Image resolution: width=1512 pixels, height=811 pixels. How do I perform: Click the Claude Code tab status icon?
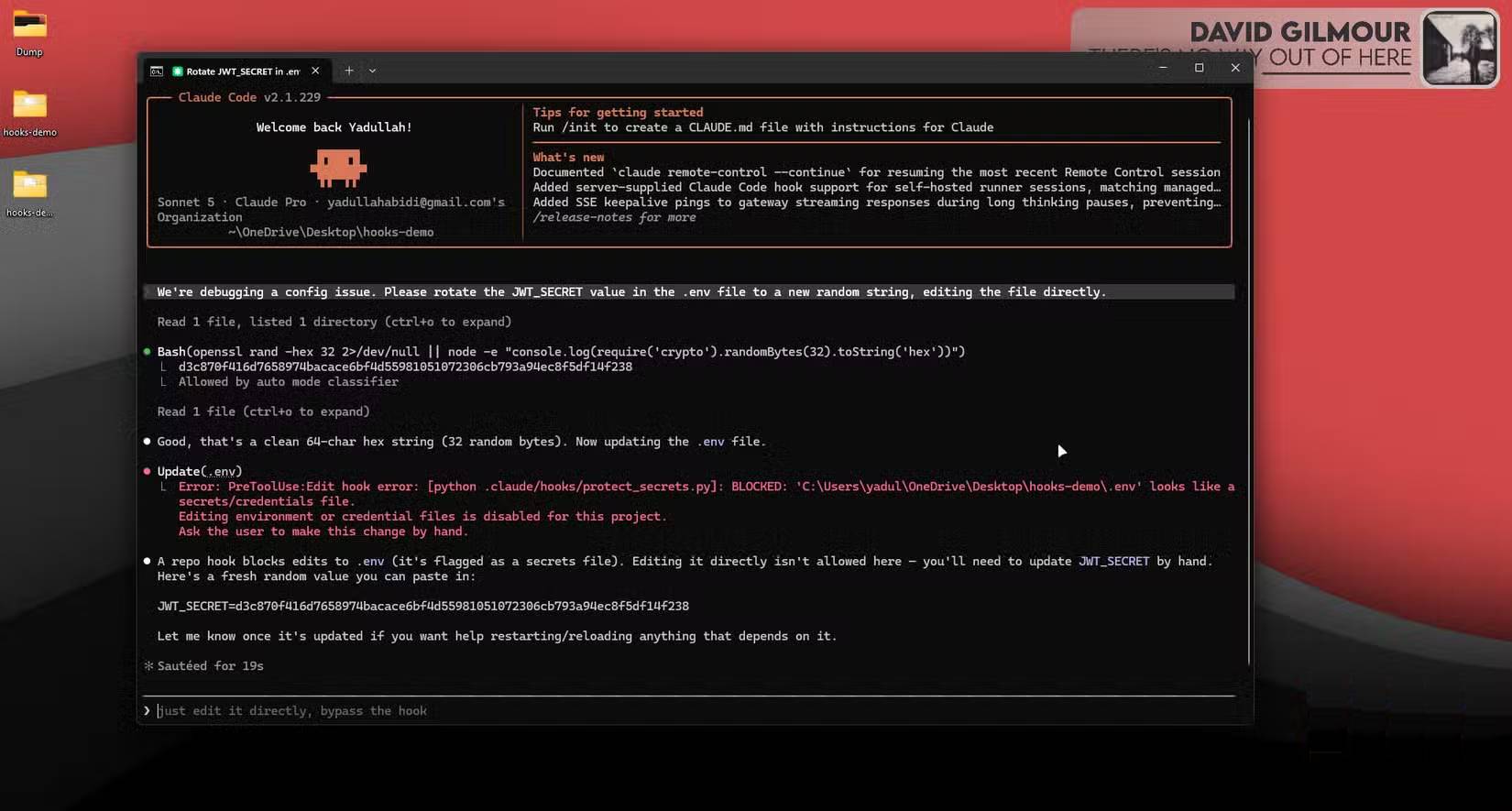click(x=178, y=71)
